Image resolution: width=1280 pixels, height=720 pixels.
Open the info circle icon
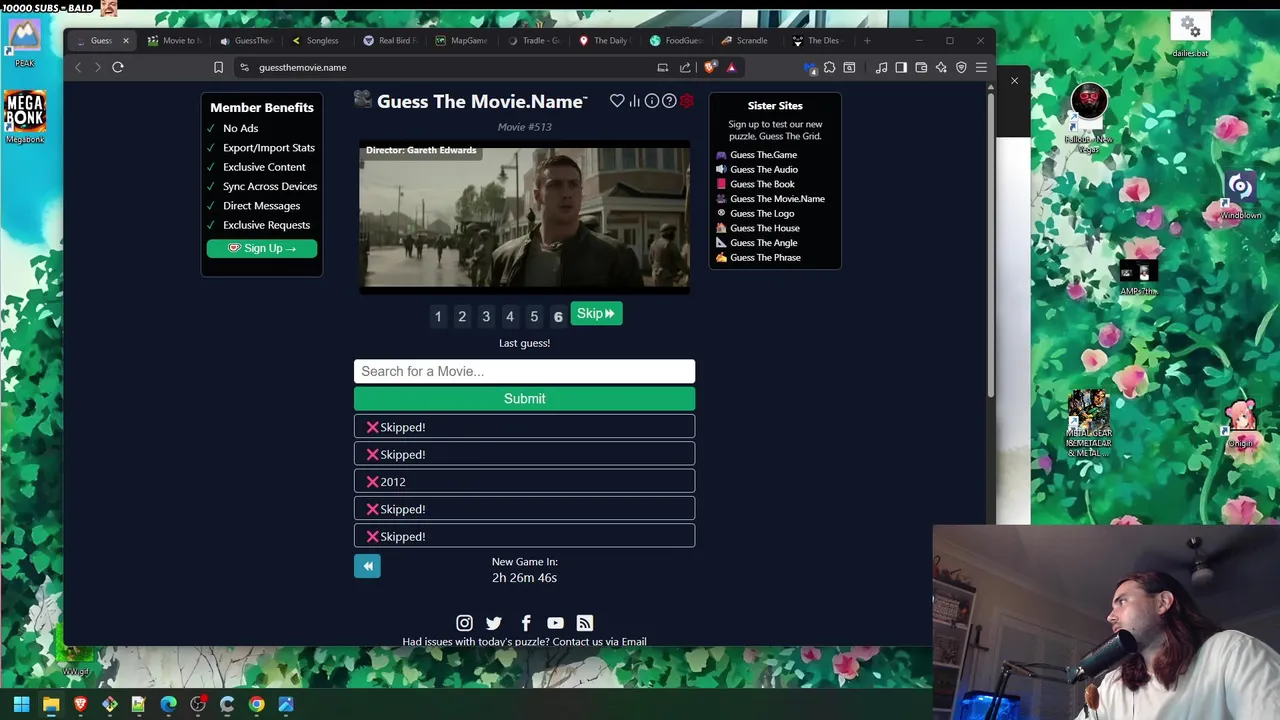point(652,101)
